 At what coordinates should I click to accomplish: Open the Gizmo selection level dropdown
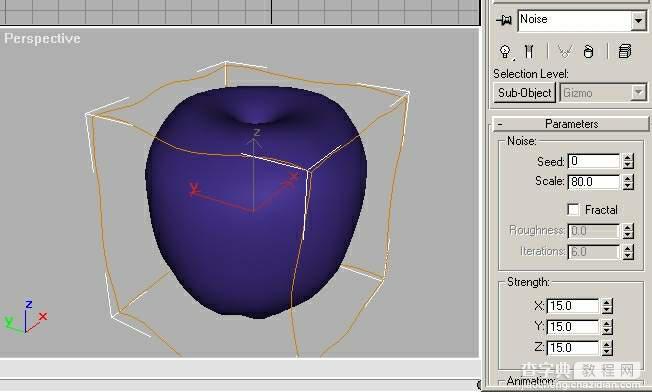coord(638,92)
